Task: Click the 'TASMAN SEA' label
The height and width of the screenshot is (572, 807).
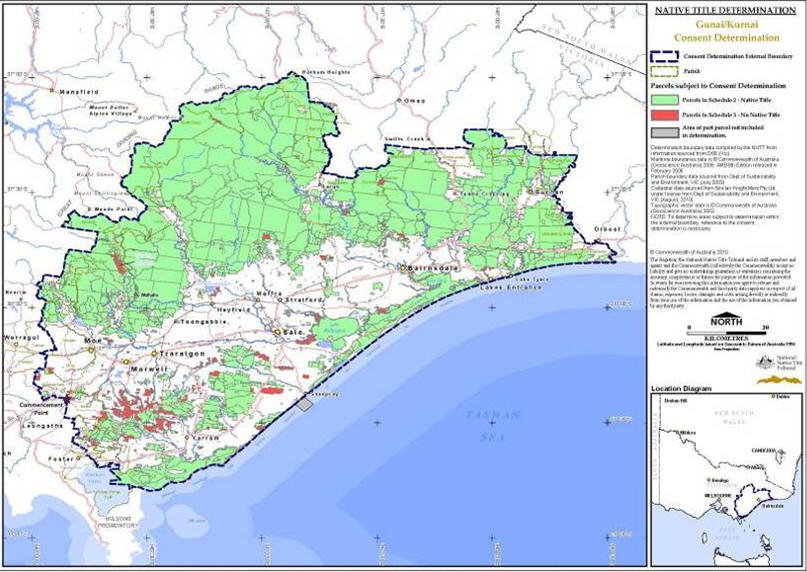Action: click(492, 426)
